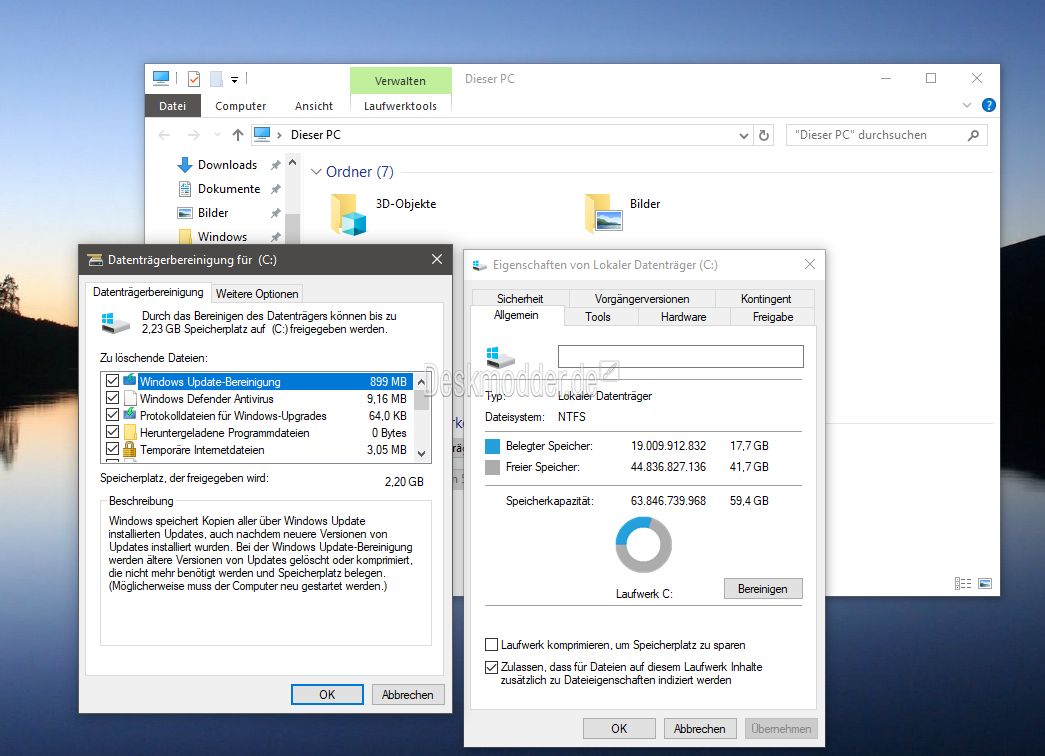Close the Datenträgerbereinigung dialog
Image resolution: width=1045 pixels, height=756 pixels.
pyautogui.click(x=437, y=259)
